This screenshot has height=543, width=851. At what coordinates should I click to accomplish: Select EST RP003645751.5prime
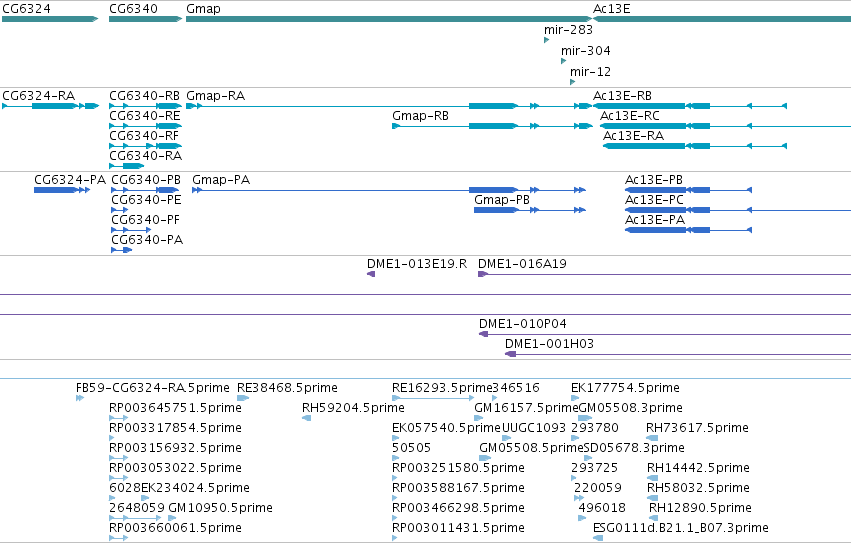[x=175, y=408]
